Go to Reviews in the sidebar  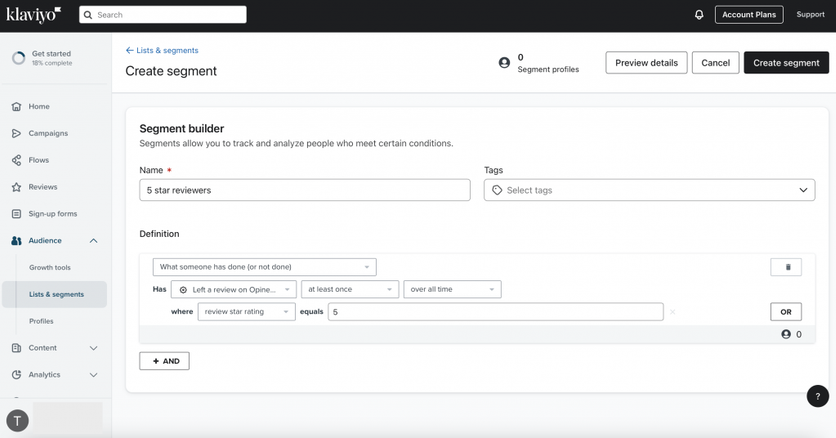point(43,187)
